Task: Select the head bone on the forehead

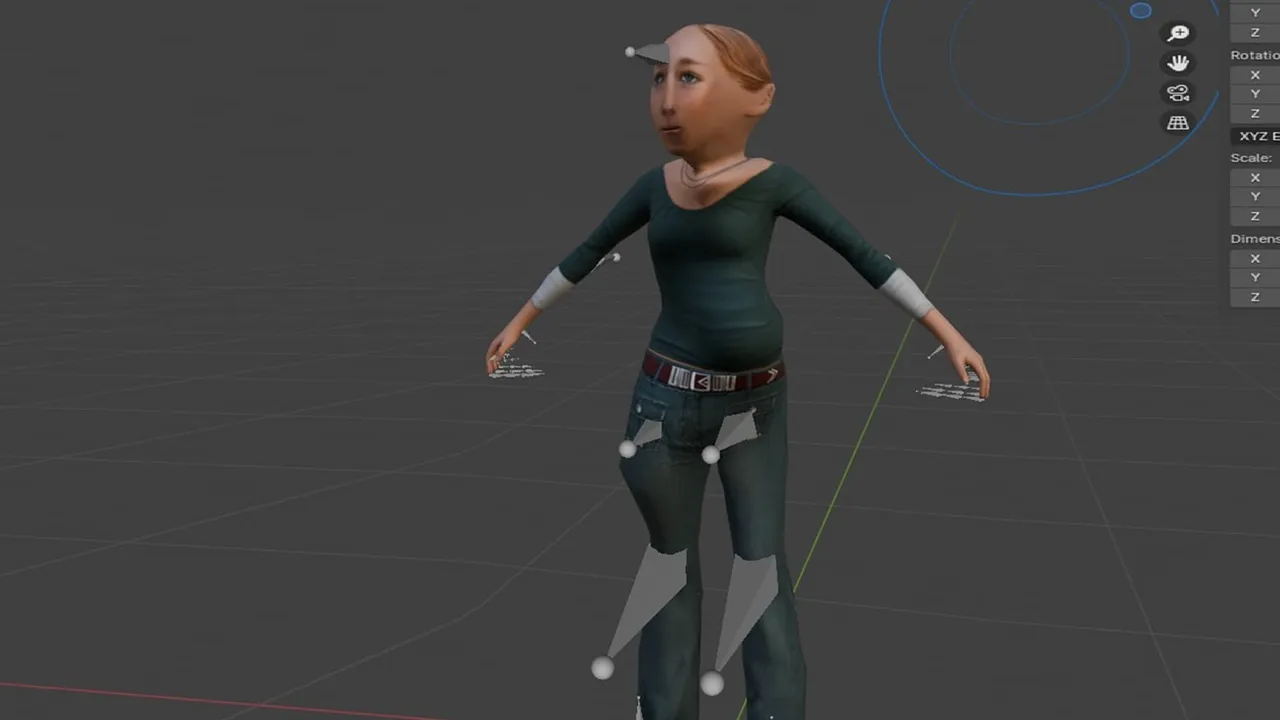Action: (648, 53)
